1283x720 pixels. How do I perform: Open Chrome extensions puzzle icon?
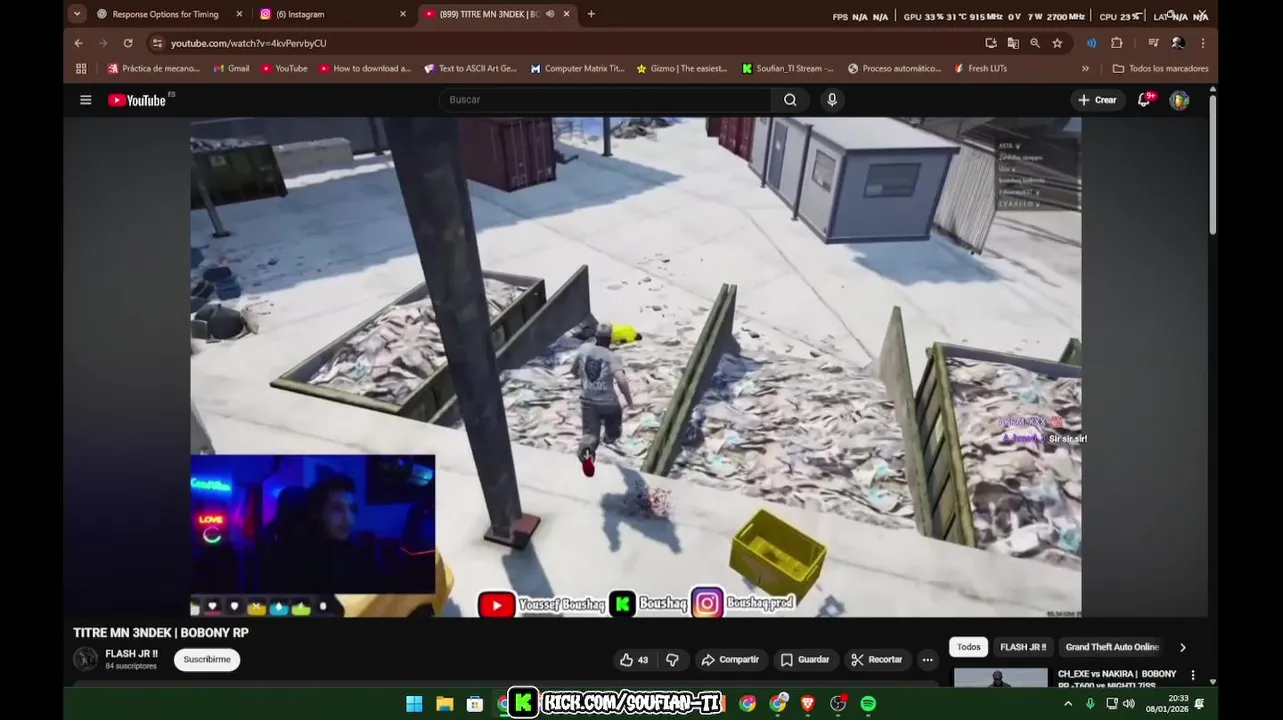point(1117,43)
